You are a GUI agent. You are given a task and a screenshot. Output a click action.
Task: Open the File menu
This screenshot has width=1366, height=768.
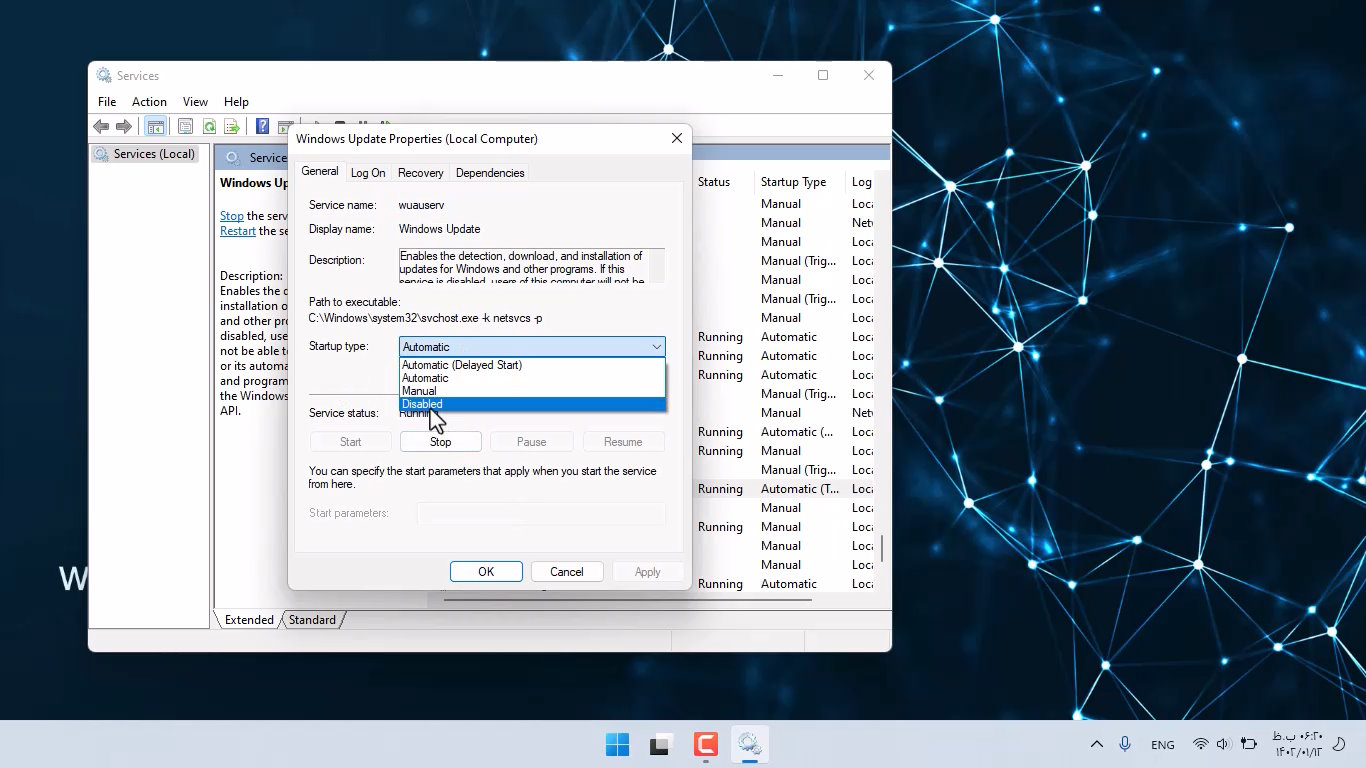[107, 102]
